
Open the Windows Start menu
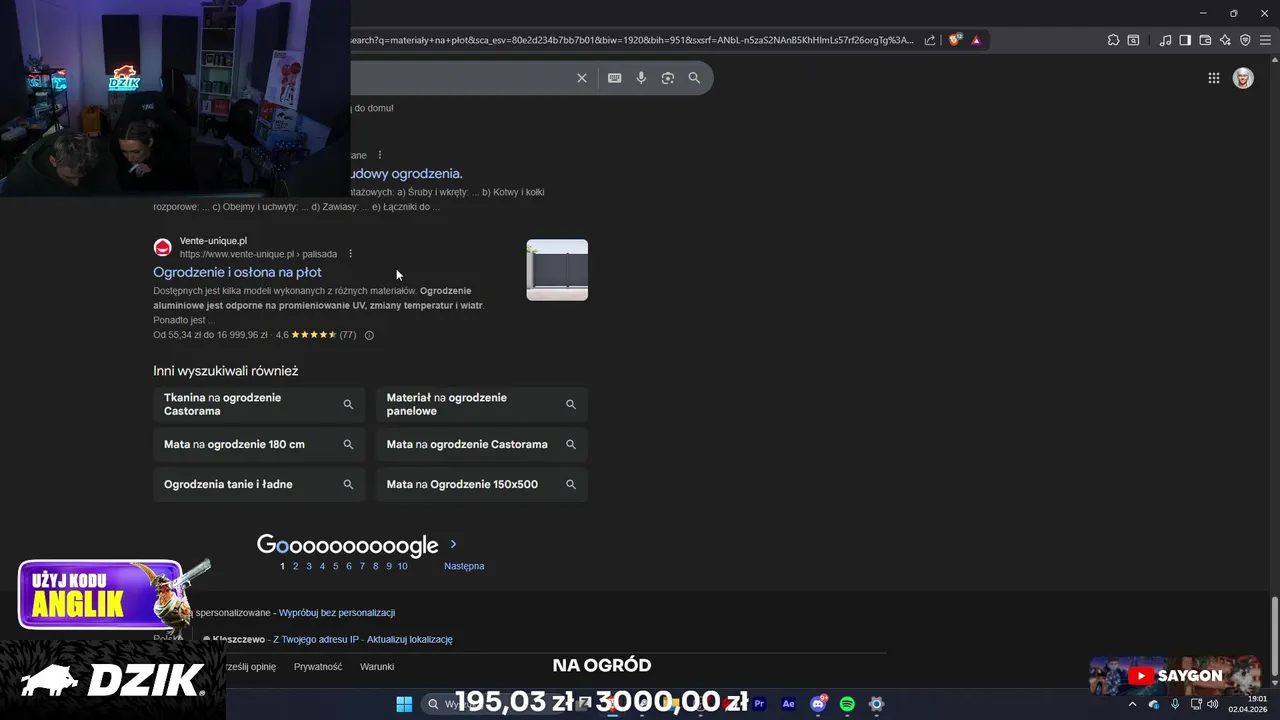404,704
